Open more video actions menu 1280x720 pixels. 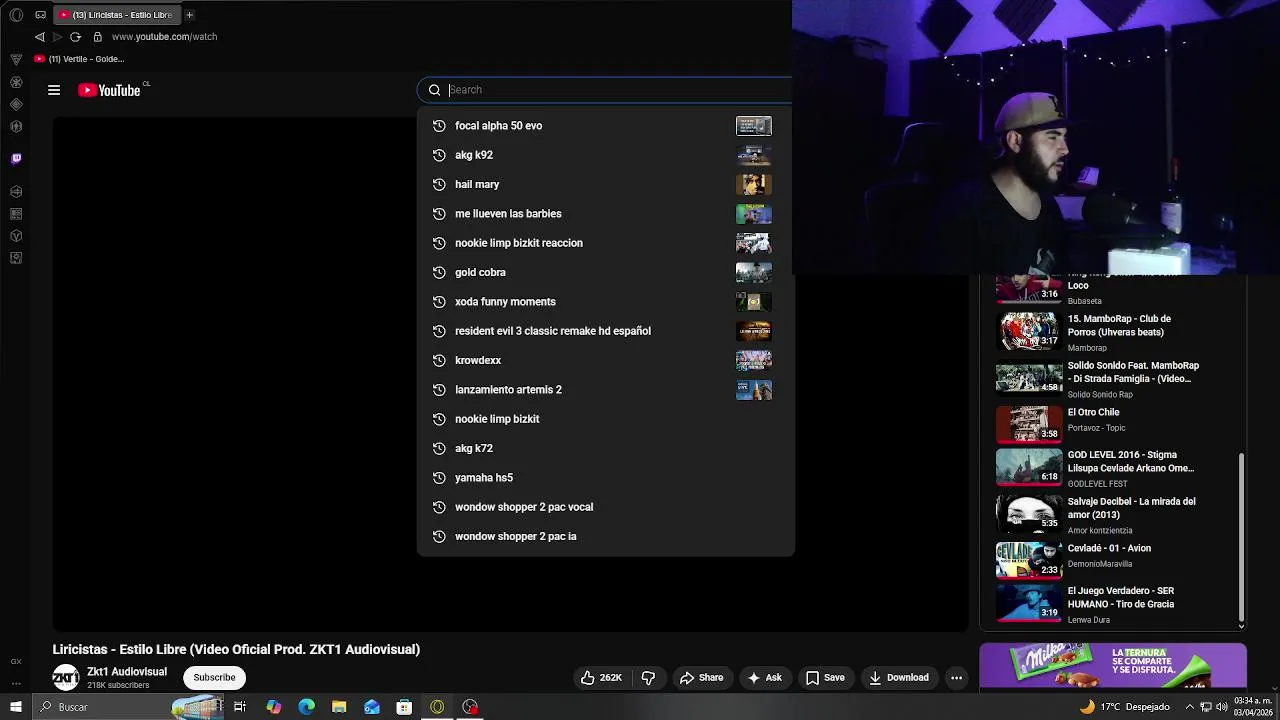pos(956,678)
